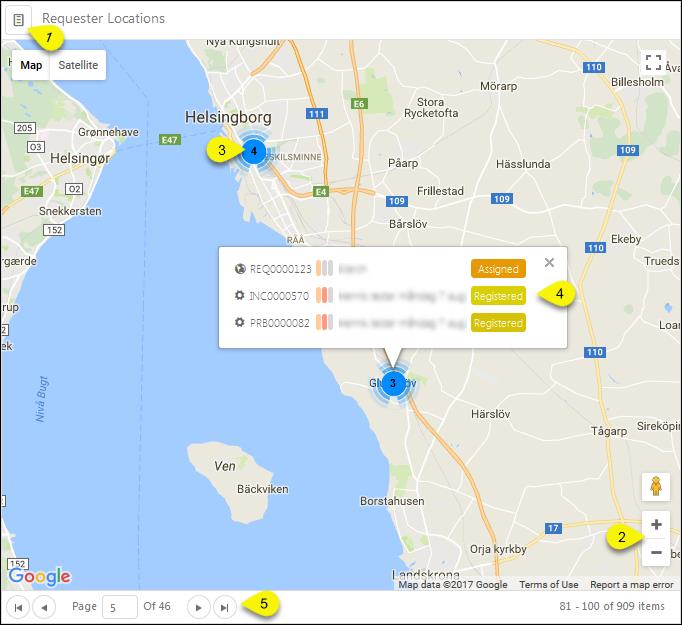Switch to Satellite view
The image size is (682, 625).
click(78, 65)
